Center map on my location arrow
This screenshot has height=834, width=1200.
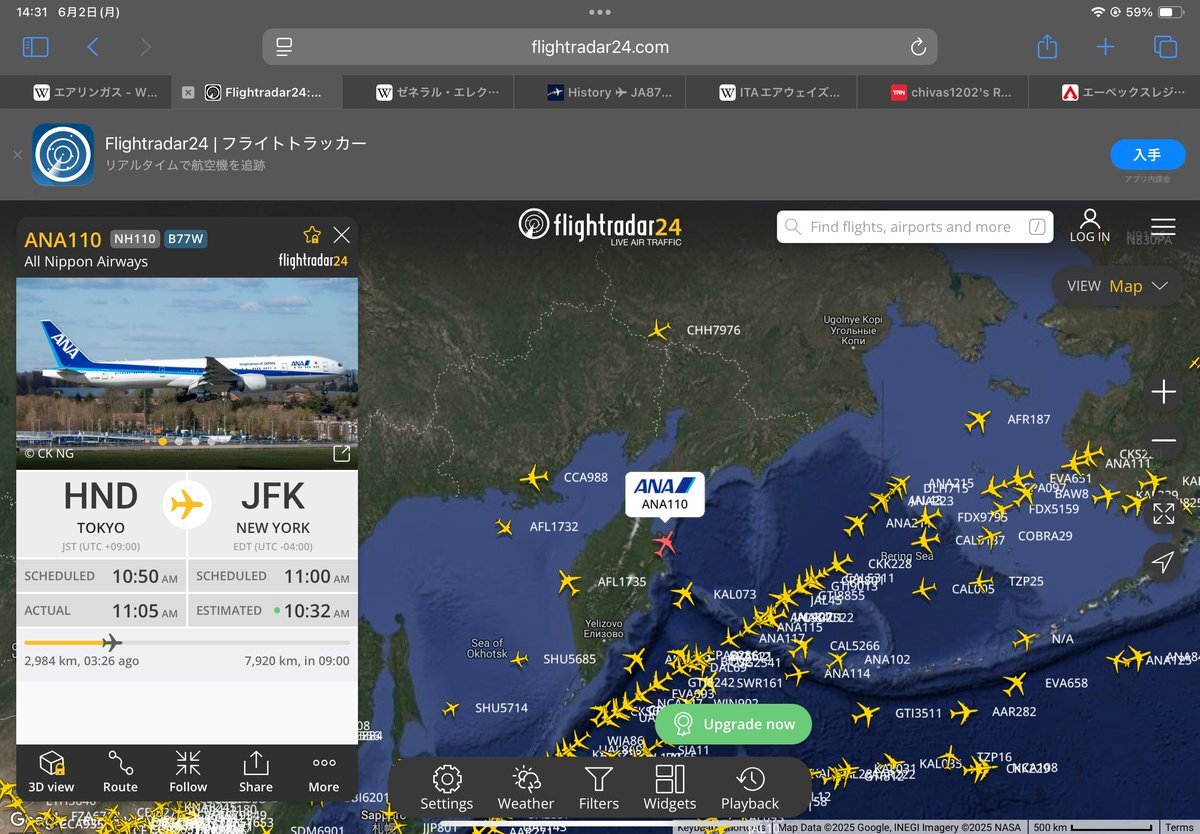pyautogui.click(x=1163, y=562)
